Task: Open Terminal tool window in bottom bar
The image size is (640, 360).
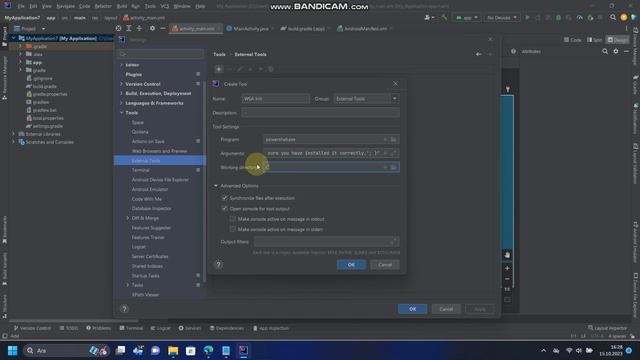Action: (x=131, y=328)
